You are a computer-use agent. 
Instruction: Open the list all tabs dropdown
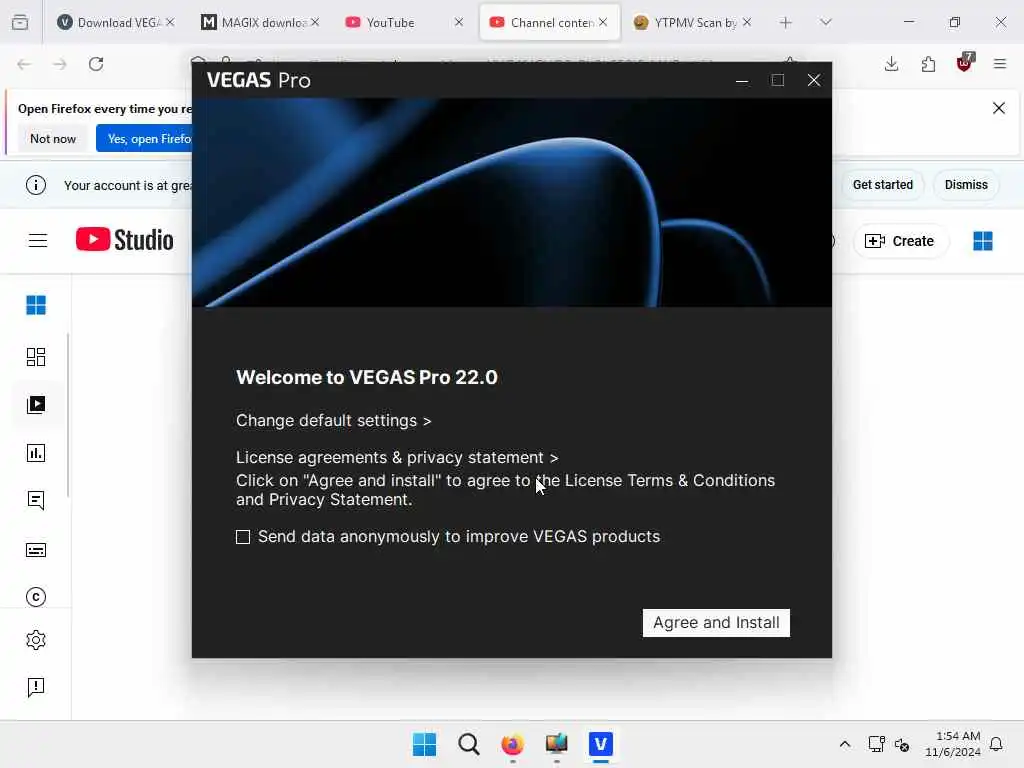tap(825, 23)
